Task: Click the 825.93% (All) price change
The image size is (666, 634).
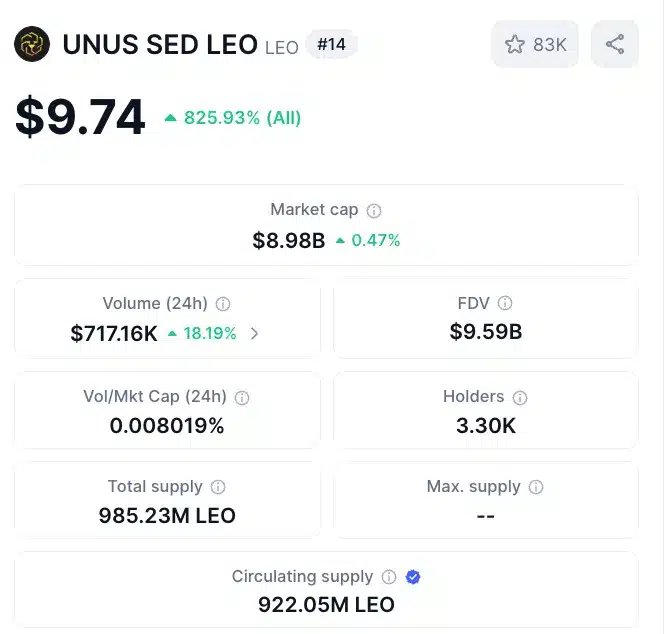Action: (x=233, y=118)
